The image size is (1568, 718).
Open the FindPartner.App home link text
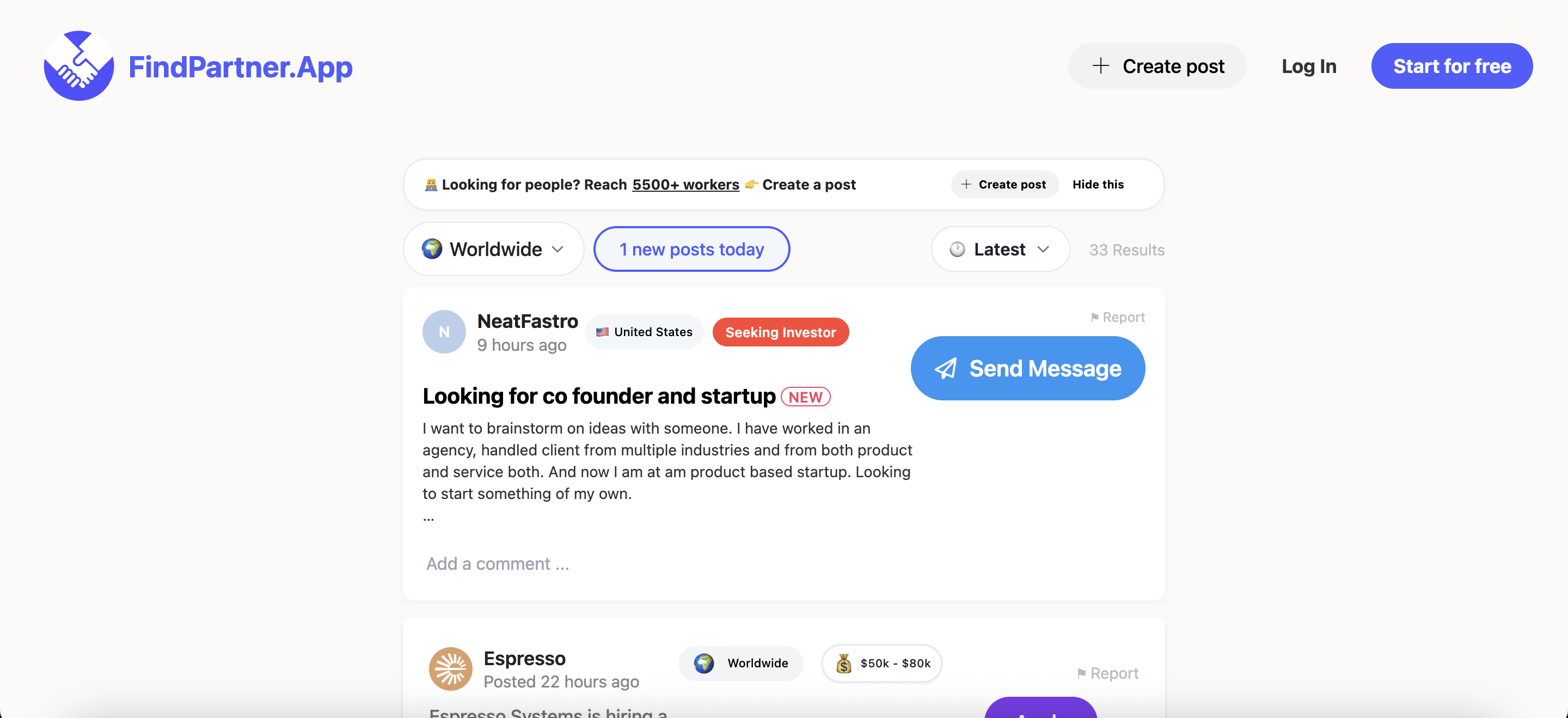point(241,66)
